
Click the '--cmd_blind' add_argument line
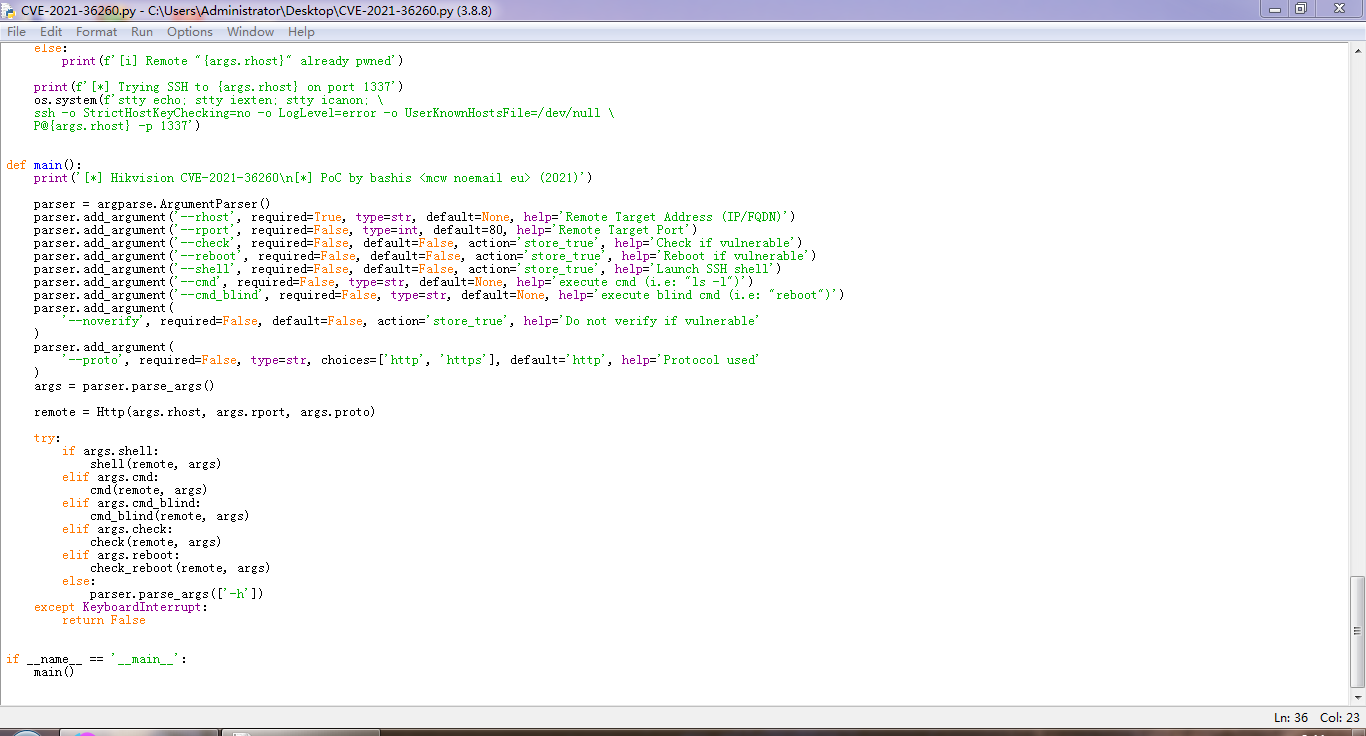click(439, 295)
